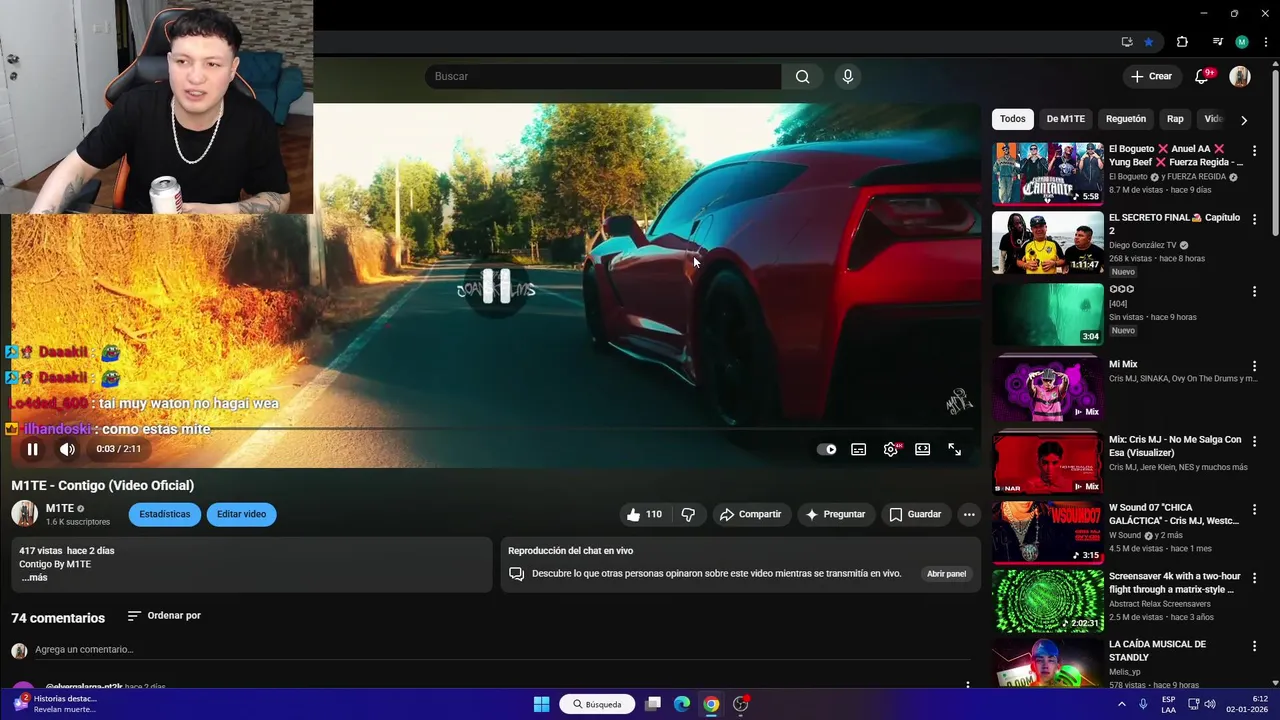Select the Rap filter chip

(x=1175, y=119)
